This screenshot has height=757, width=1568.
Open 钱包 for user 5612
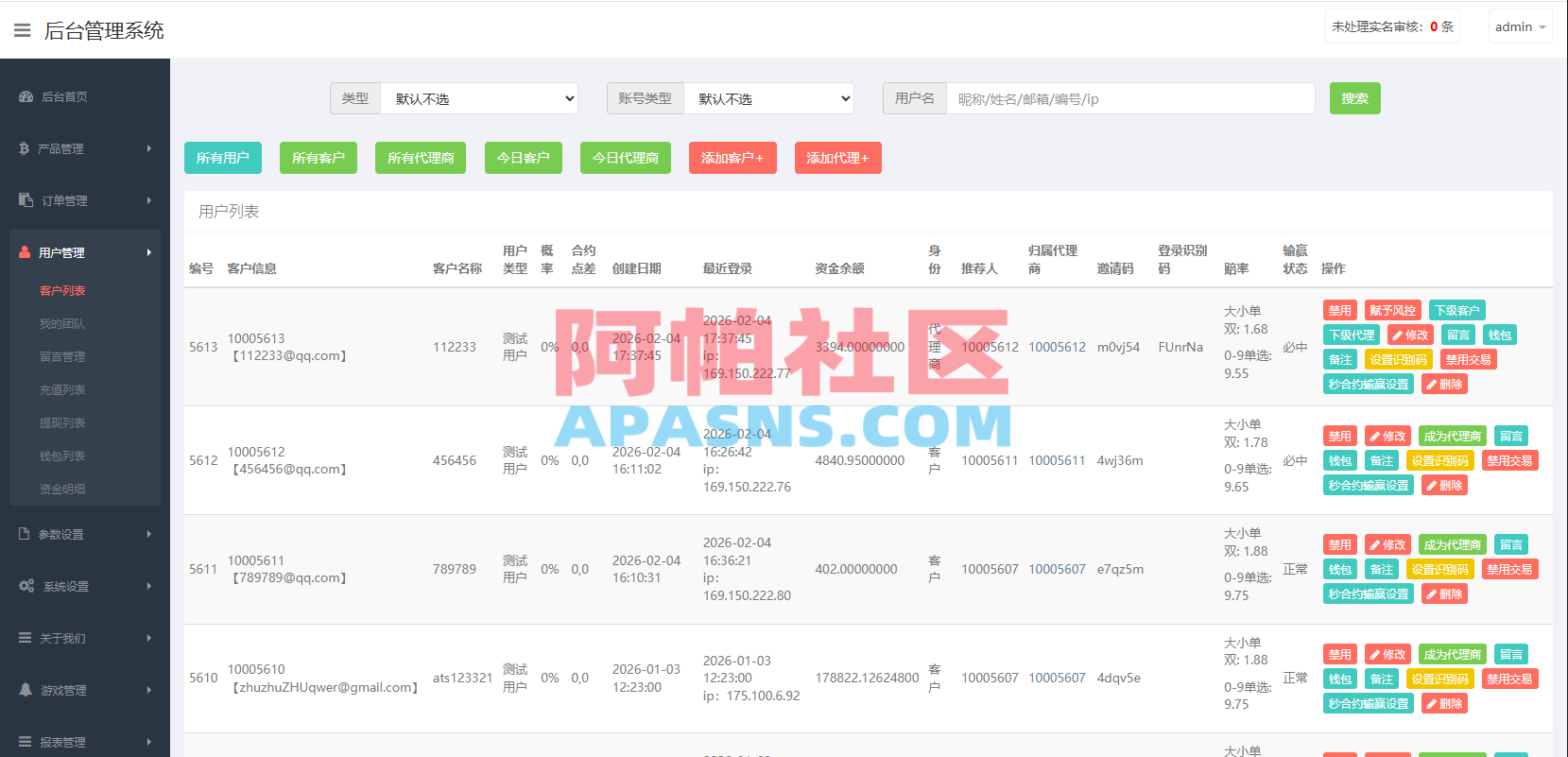(x=1340, y=460)
